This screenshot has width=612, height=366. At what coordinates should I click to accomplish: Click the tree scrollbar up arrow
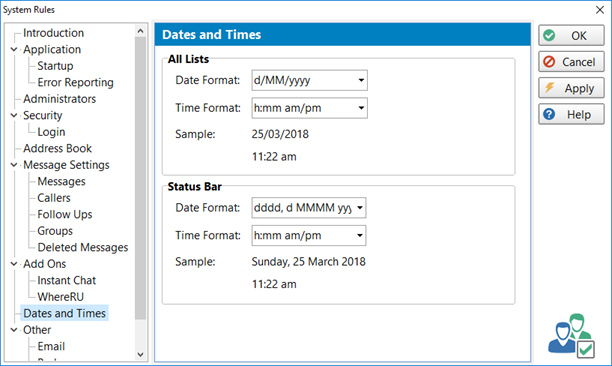click(x=141, y=31)
